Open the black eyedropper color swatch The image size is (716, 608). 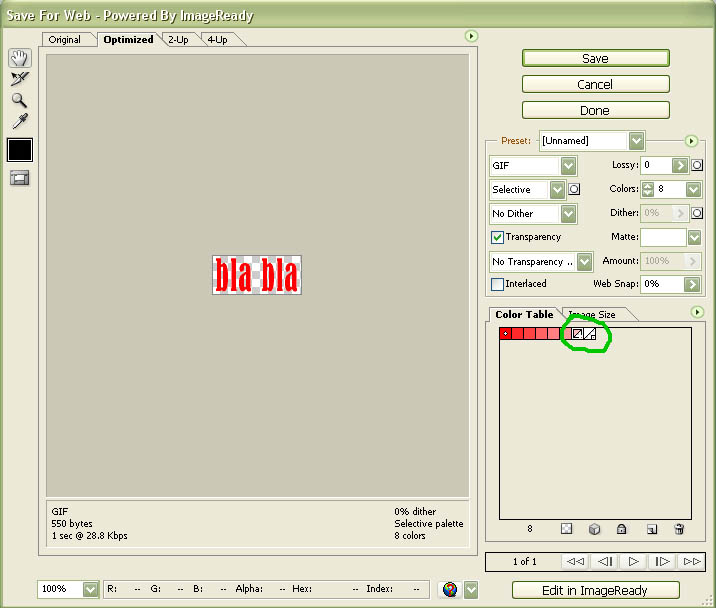coord(20,150)
